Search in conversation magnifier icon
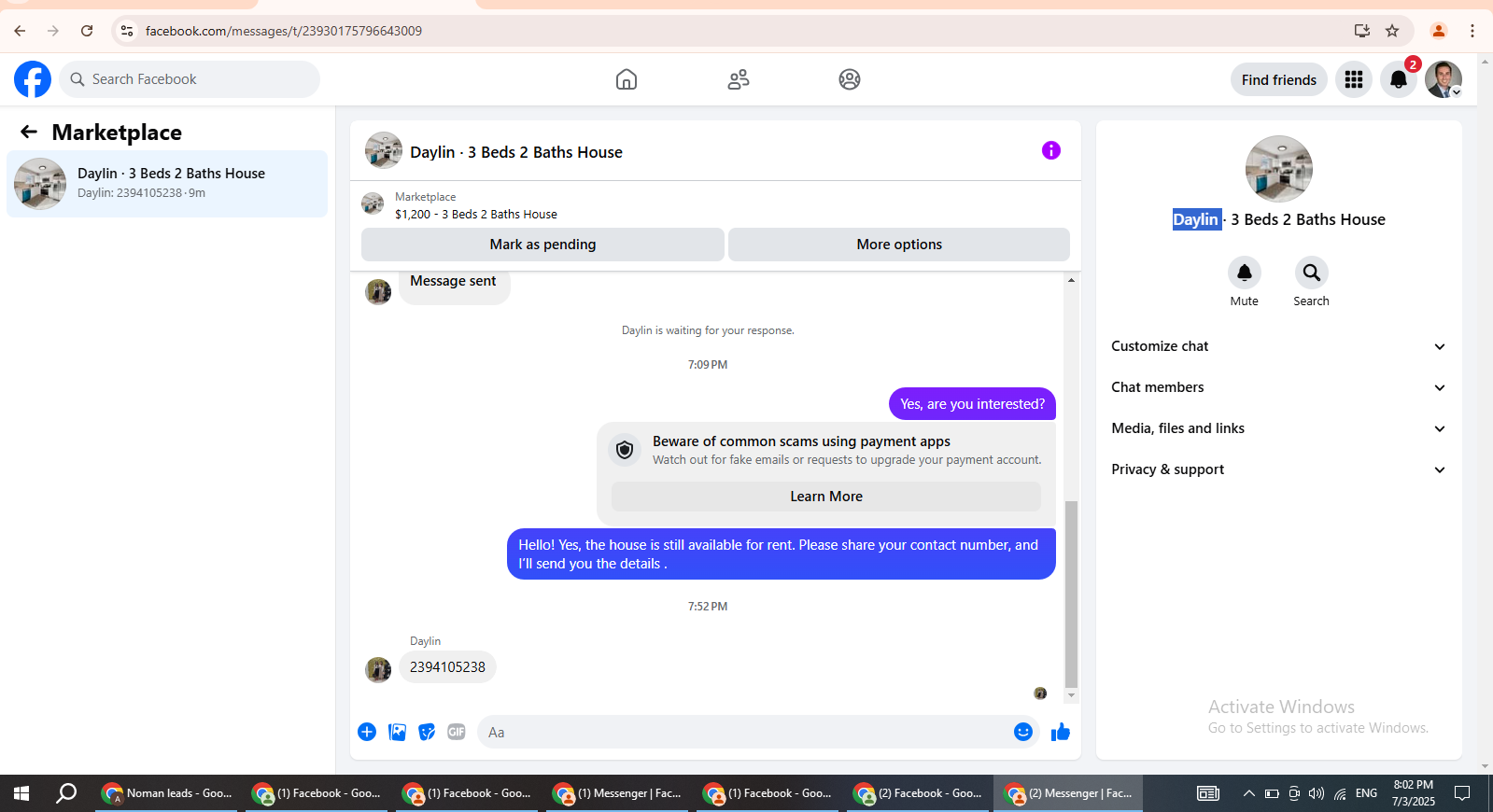 (1312, 273)
